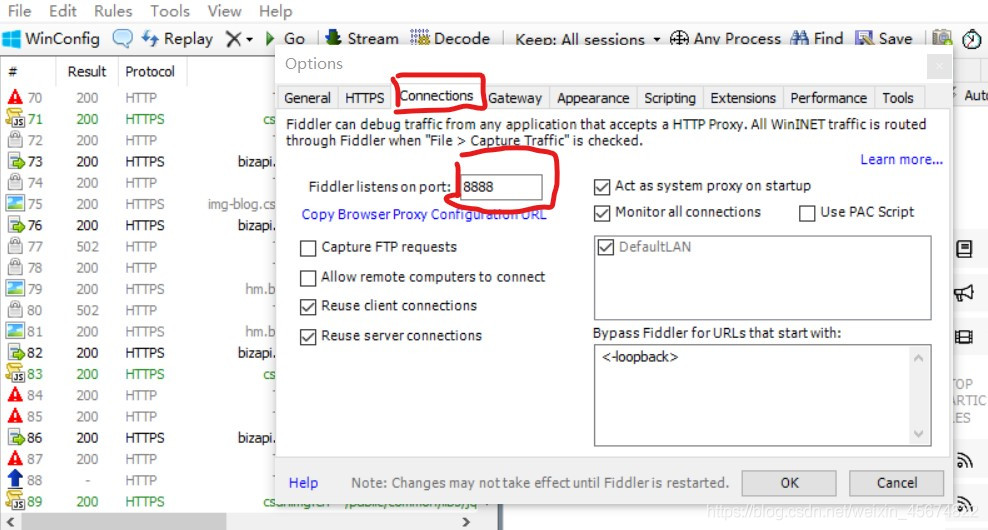Image resolution: width=988 pixels, height=530 pixels.
Task: Select session 88 upload arrow icon
Action: 15,480
